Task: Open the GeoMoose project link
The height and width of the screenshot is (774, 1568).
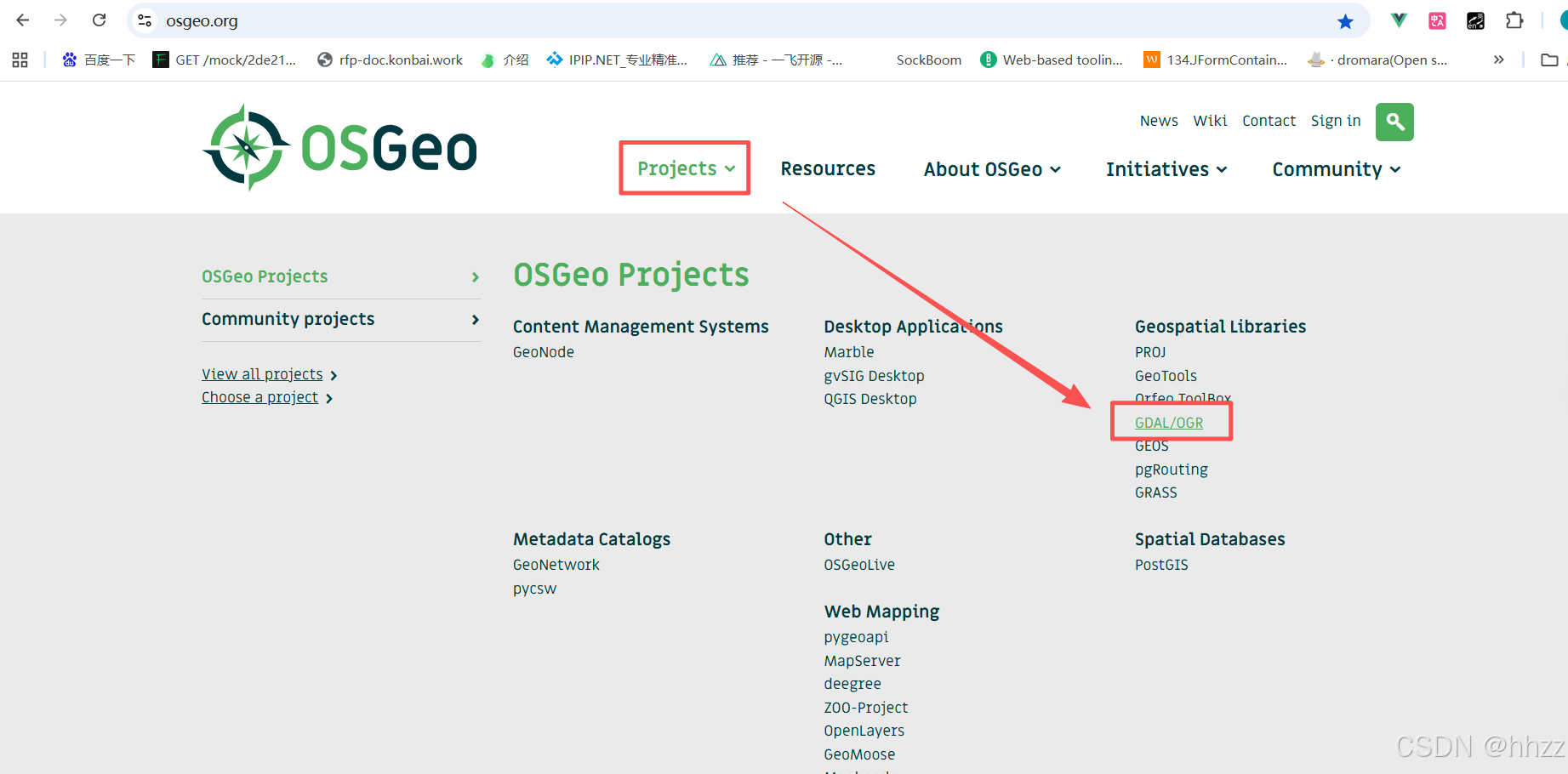Action: click(x=859, y=754)
